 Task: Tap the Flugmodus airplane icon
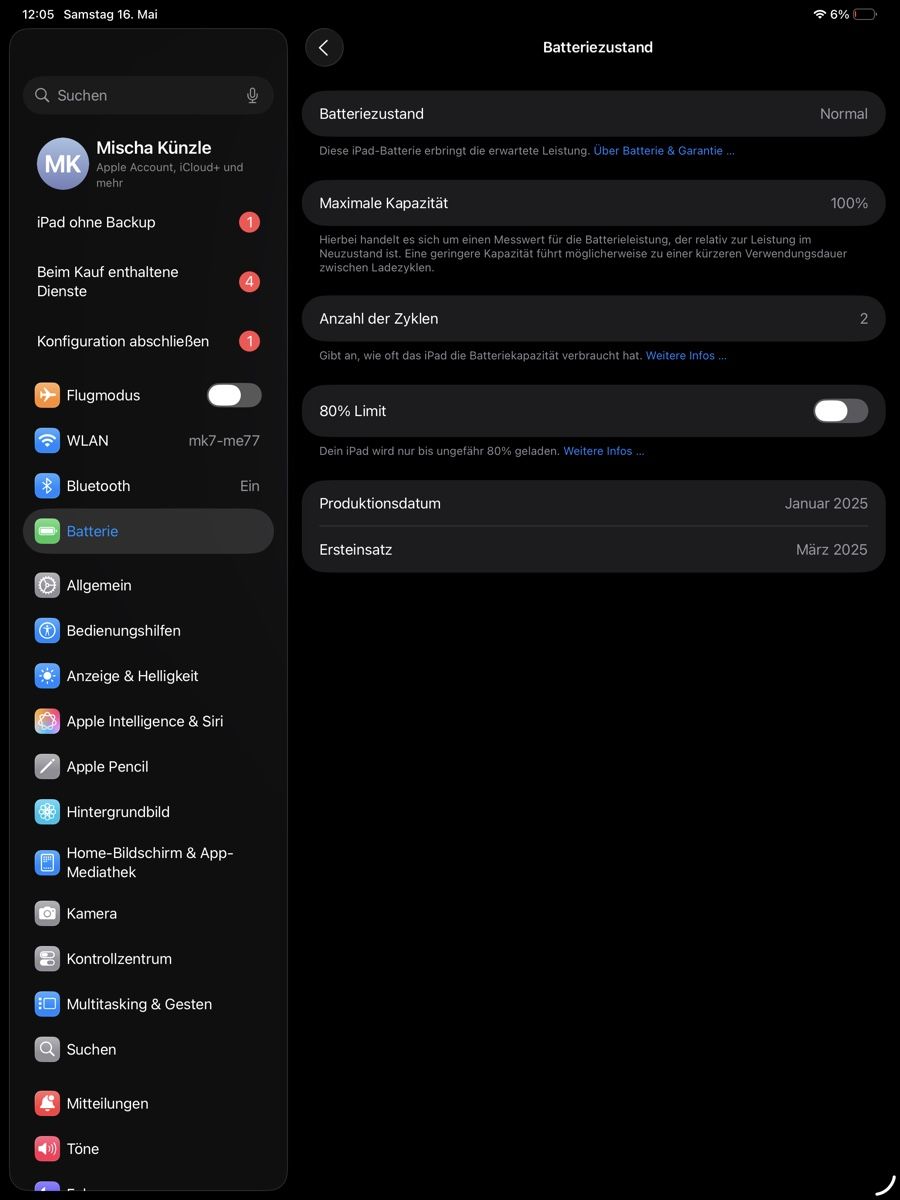click(47, 395)
